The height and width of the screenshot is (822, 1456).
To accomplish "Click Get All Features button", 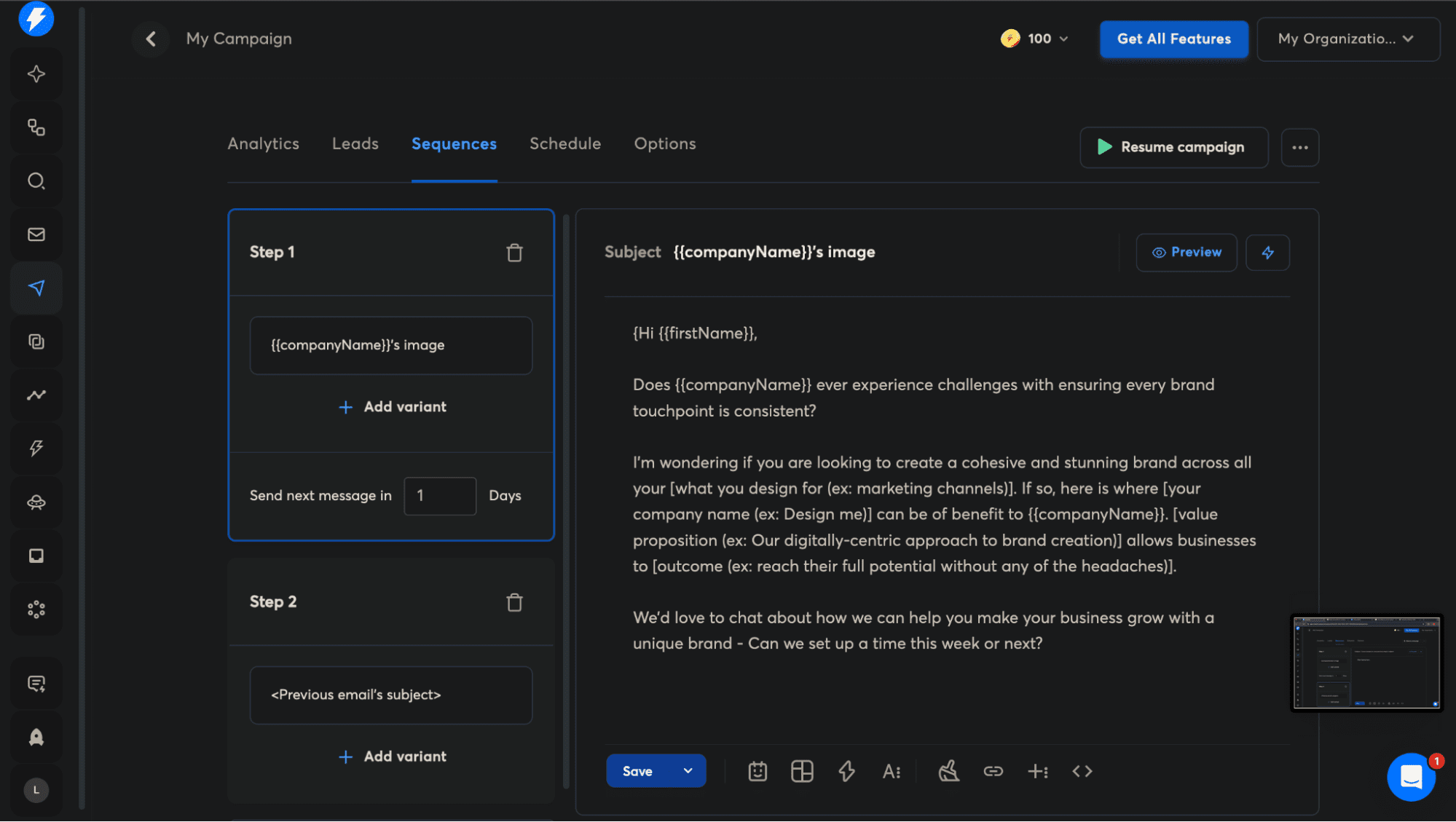I will pos(1173,39).
